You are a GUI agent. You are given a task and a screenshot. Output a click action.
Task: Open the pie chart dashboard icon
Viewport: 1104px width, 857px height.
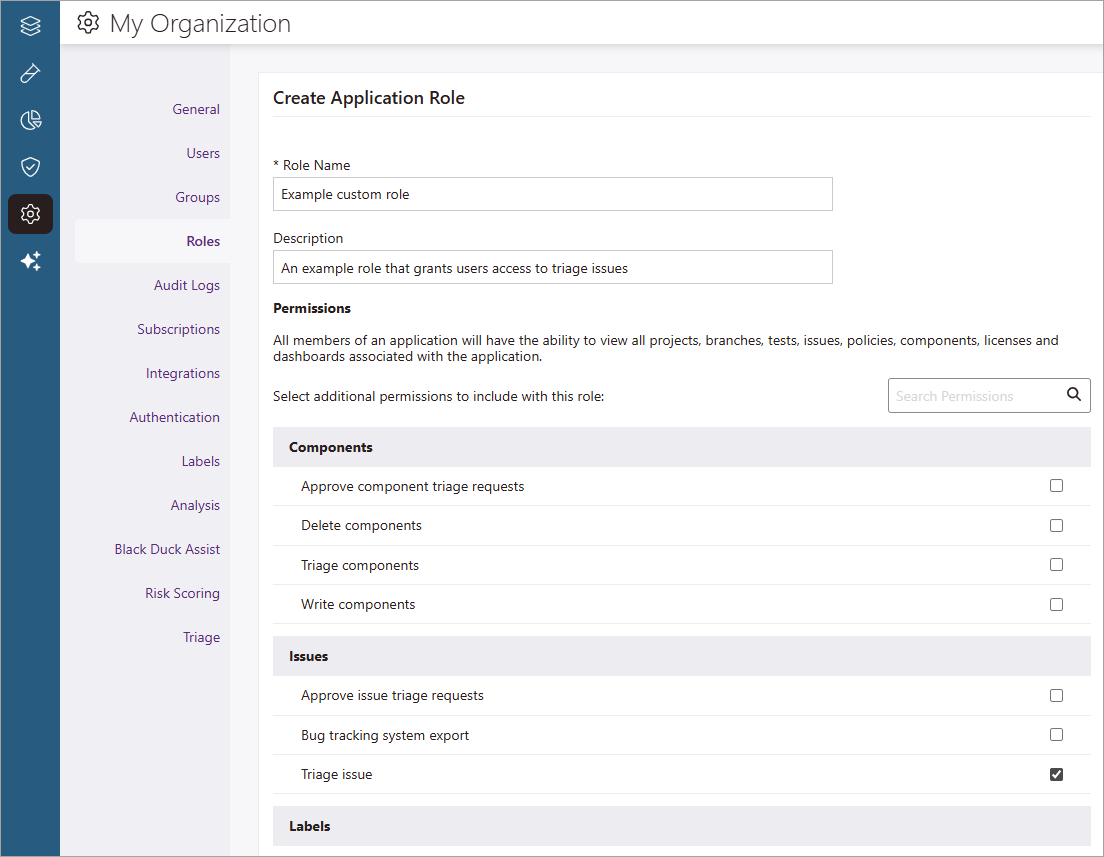(30, 121)
